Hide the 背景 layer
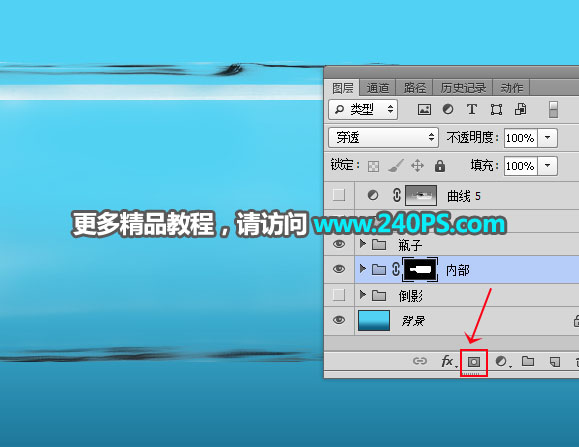The width and height of the screenshot is (579, 447). tap(339, 320)
